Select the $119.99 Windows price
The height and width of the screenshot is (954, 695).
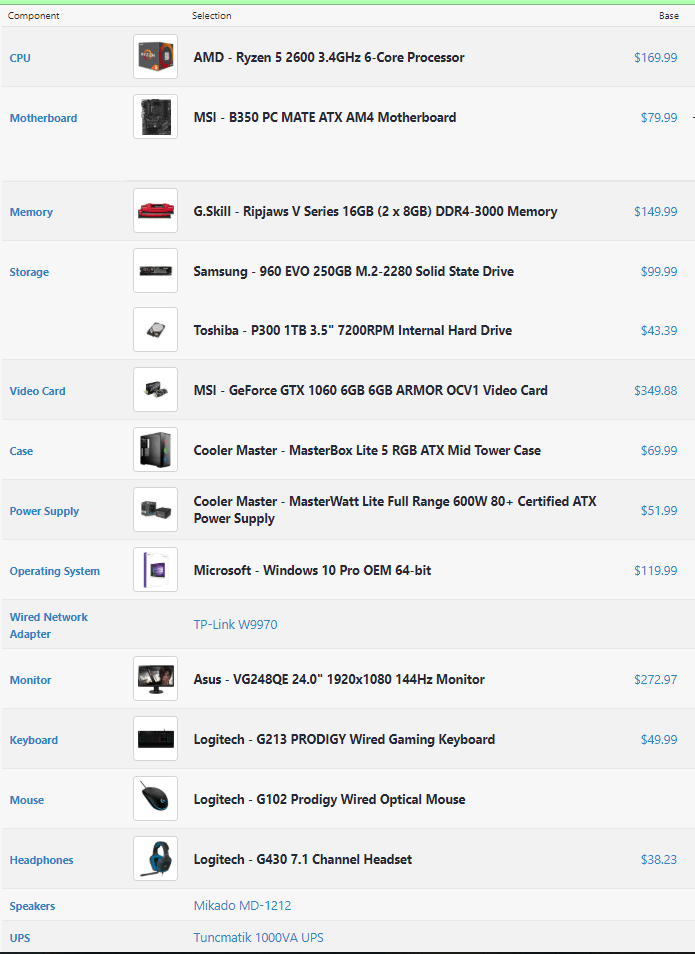pyautogui.click(x=655, y=570)
